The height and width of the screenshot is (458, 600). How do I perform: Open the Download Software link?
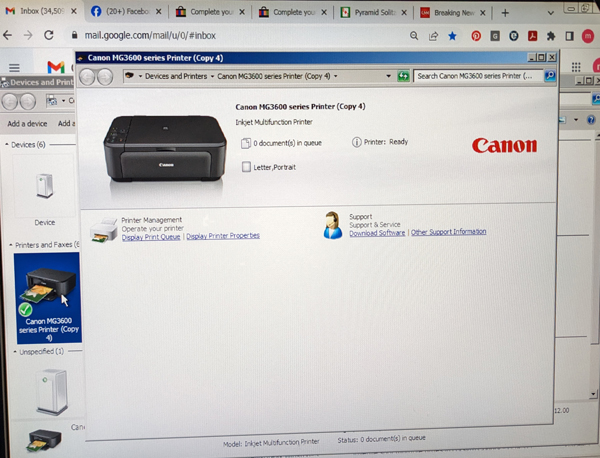coord(377,233)
